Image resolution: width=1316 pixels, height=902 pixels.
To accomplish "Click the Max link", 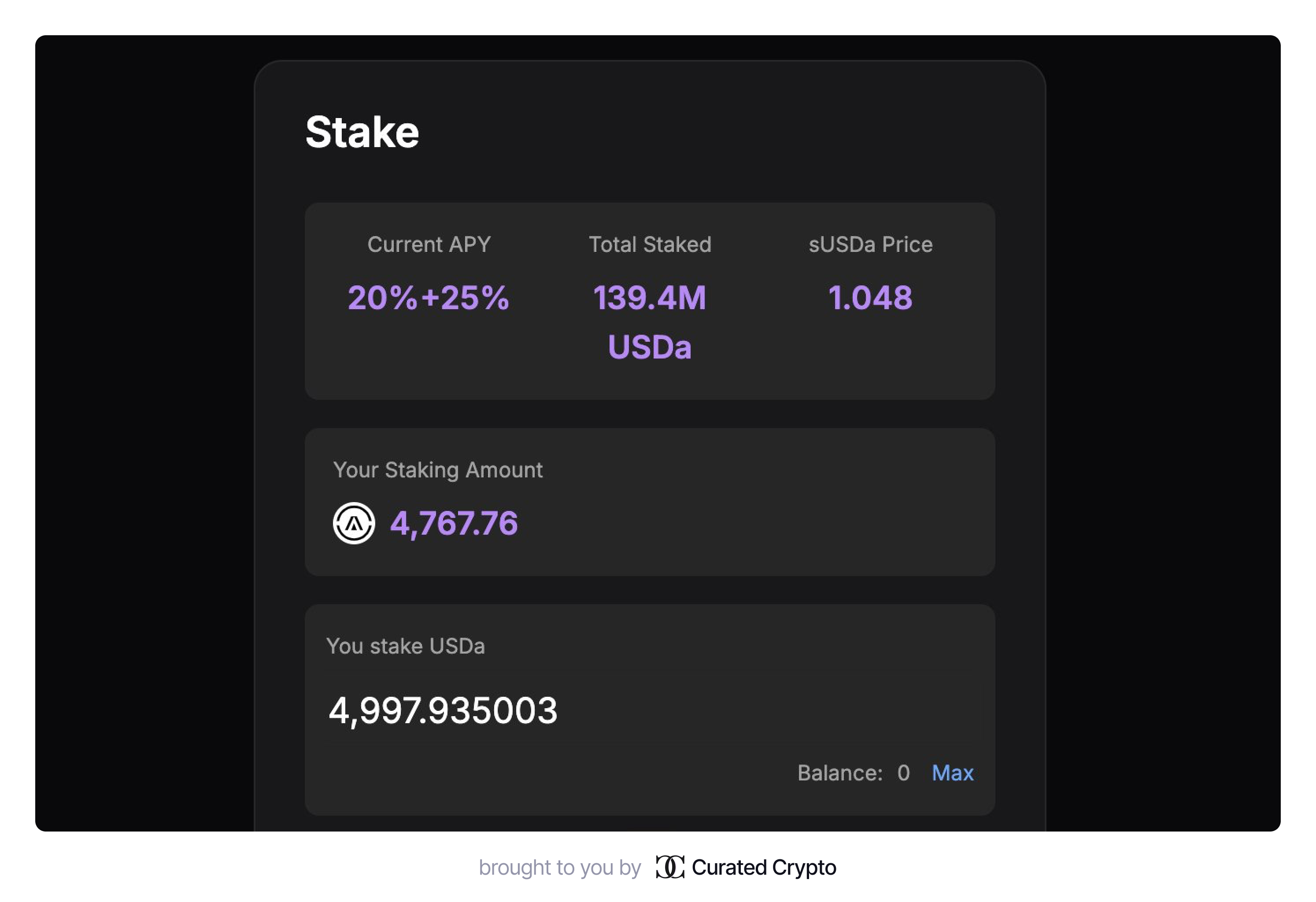I will pyautogui.click(x=953, y=773).
